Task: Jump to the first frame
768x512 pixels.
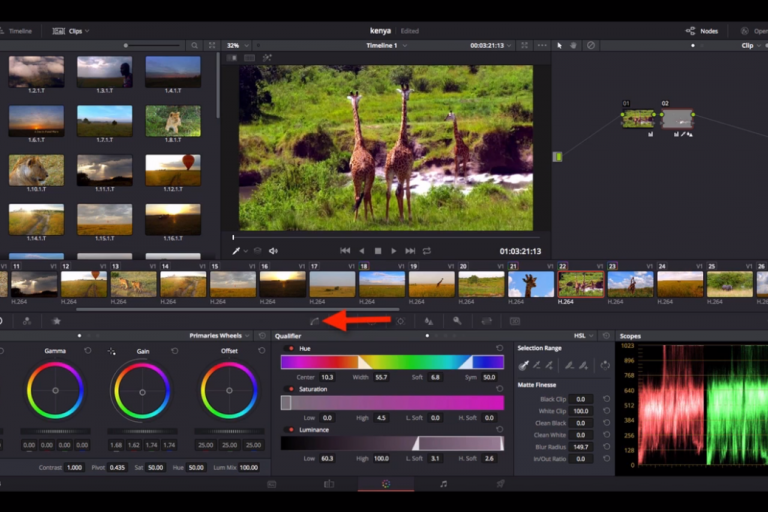Action: (x=345, y=251)
